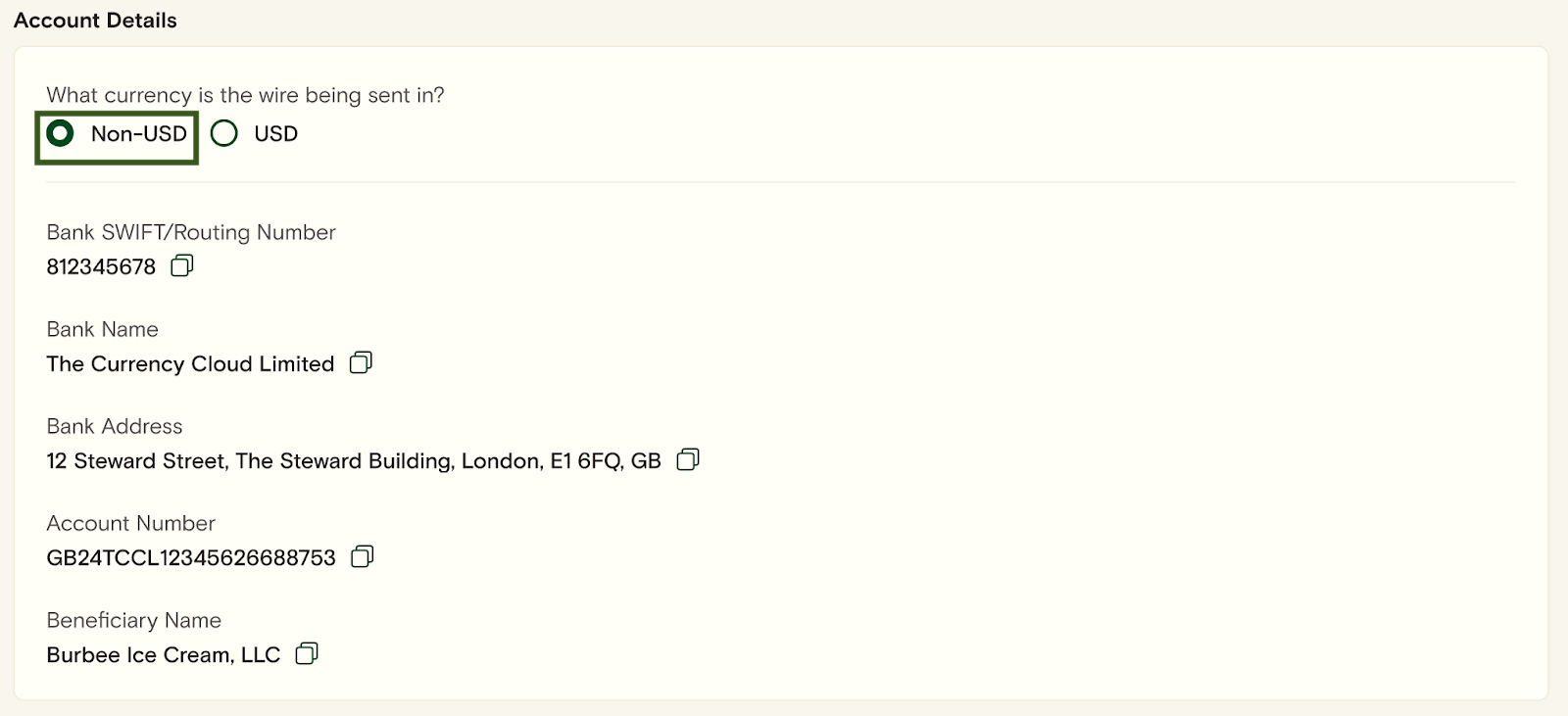The image size is (1568, 716).
Task: Click the USD currency label
Action: 276,134
